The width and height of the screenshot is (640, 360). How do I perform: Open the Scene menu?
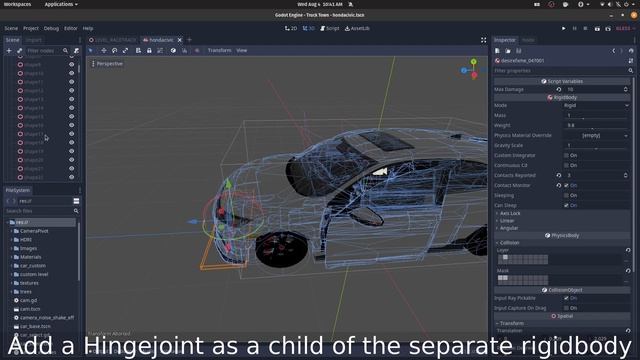[x=11, y=28]
